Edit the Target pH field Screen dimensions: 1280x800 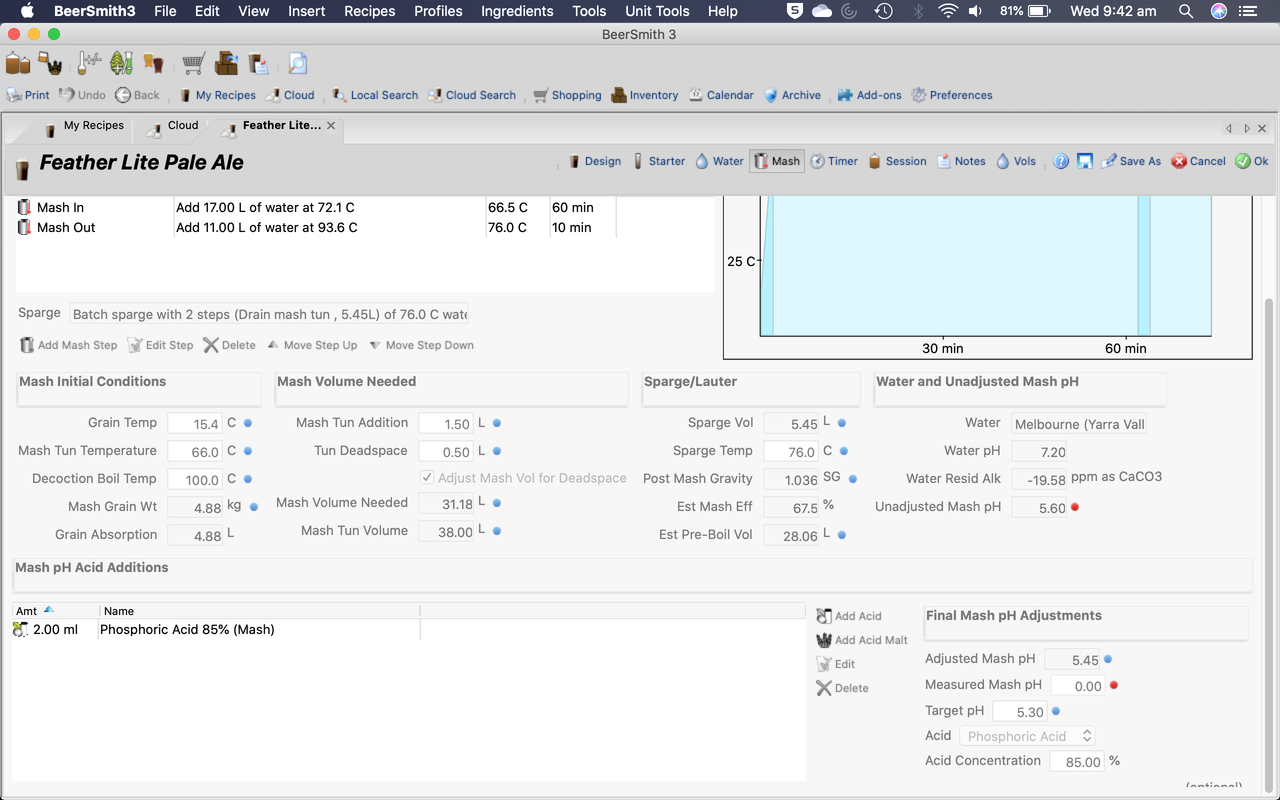(x=1019, y=712)
